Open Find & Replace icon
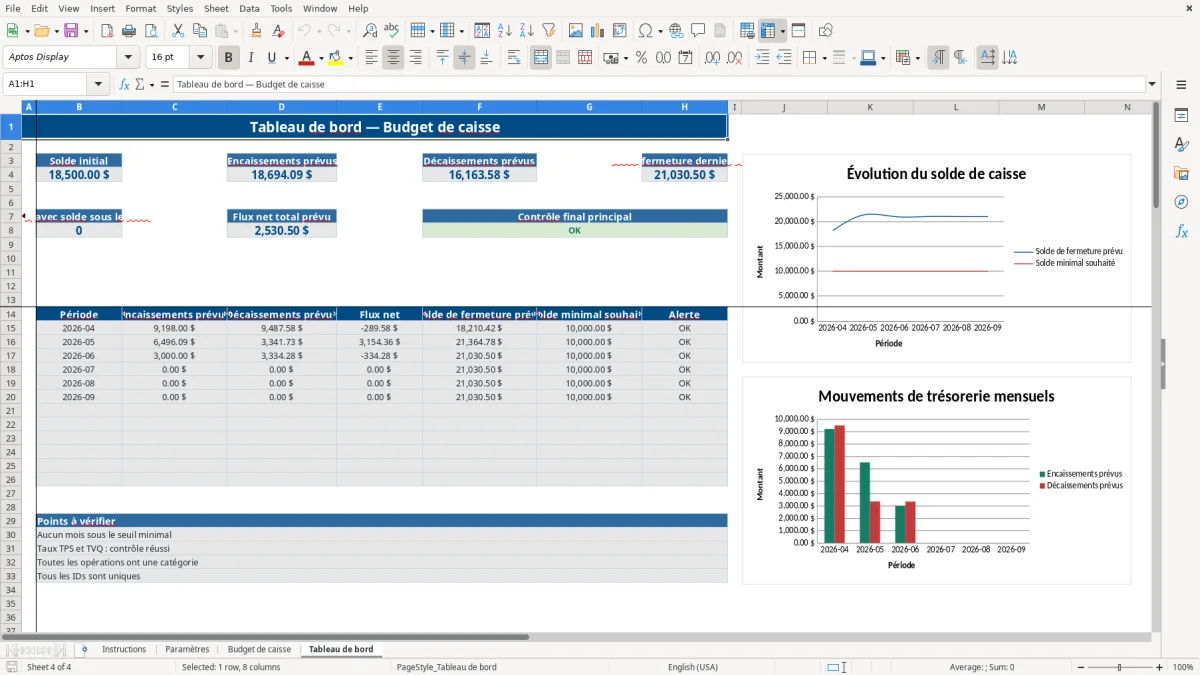Screen dimensions: 1200x675 [370, 31]
